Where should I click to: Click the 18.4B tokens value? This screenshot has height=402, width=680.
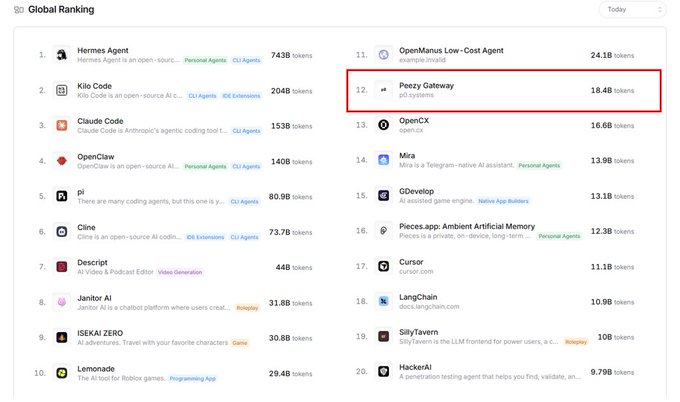612,90
